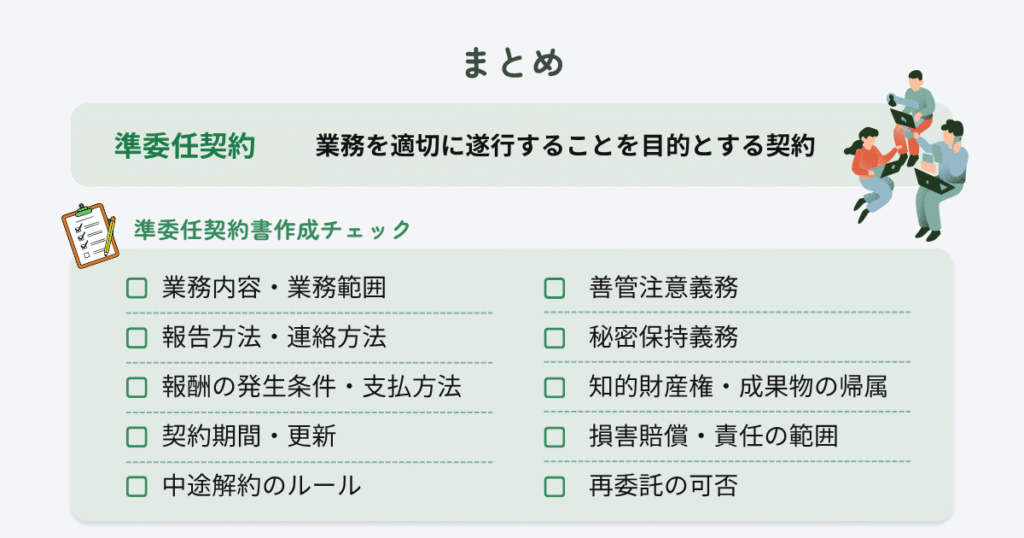Click the 中途解約のルール item text
This screenshot has height=538, width=1024.
click(262, 486)
